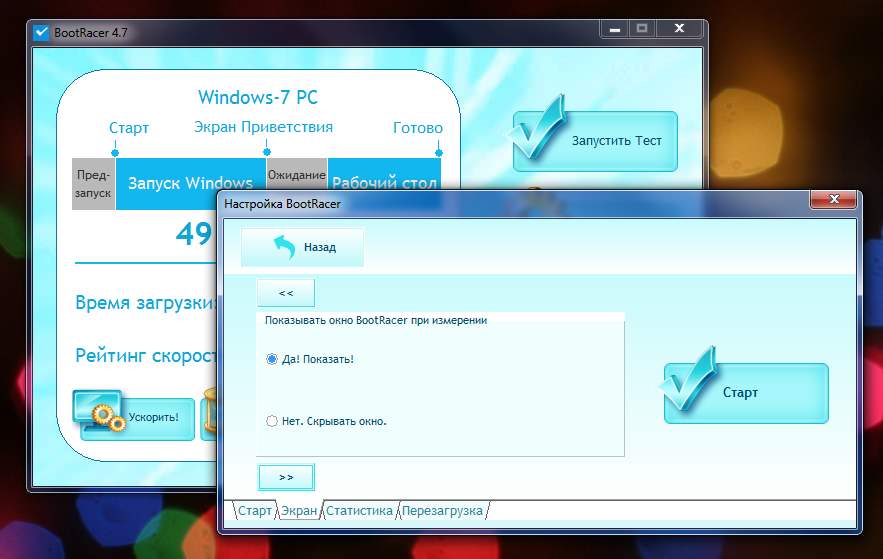Click the back arrow icon in settings

(285, 247)
